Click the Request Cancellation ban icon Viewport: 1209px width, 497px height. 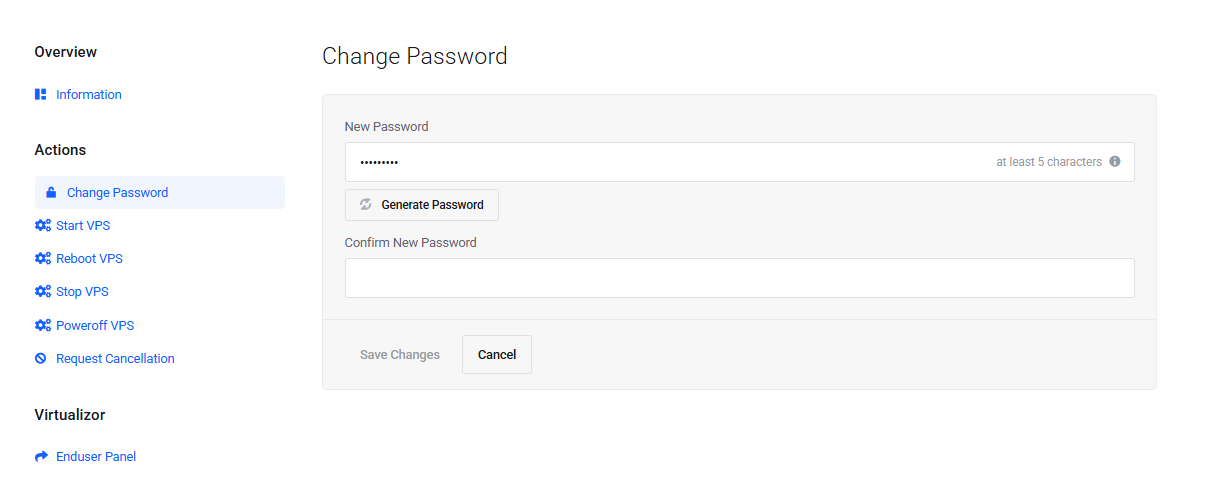point(41,359)
